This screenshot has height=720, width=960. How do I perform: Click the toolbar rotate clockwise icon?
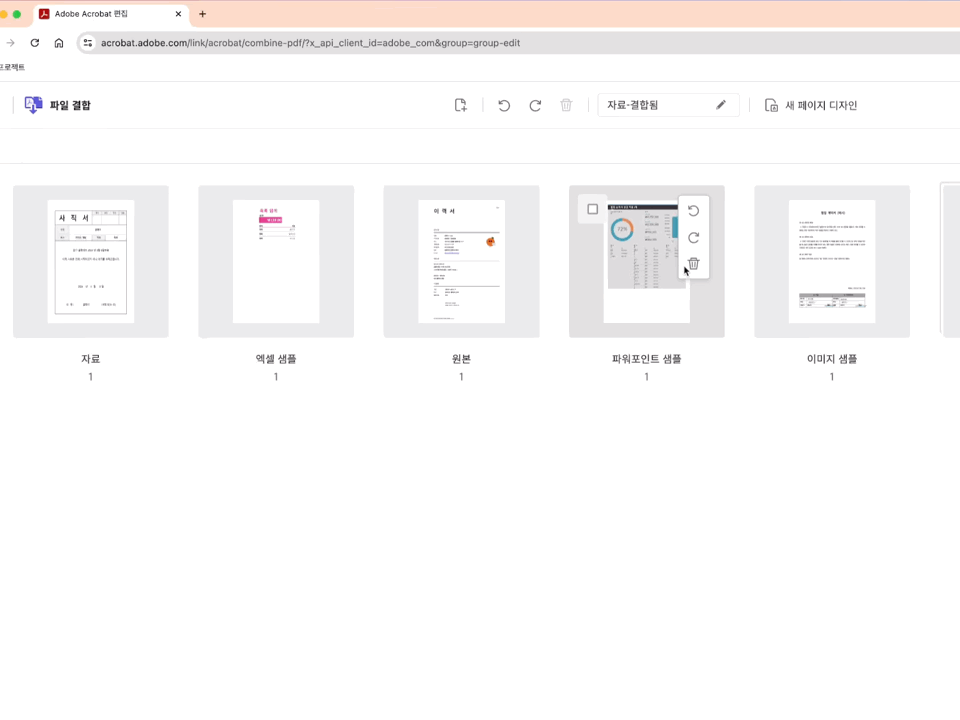(x=535, y=105)
